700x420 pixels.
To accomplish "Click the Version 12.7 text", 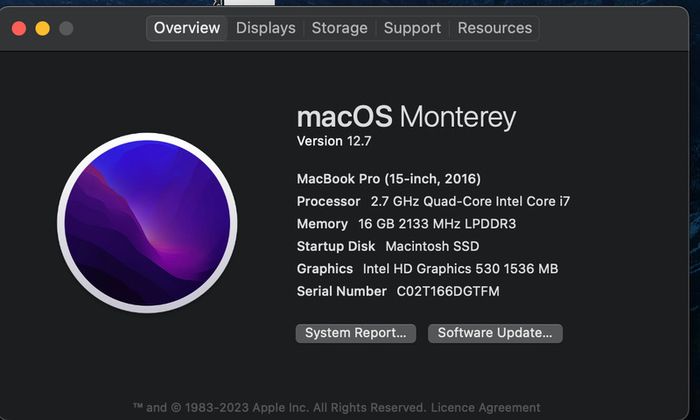I will [x=334, y=141].
